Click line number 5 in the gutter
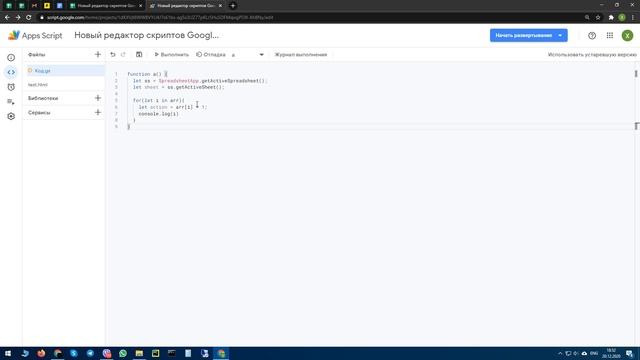The image size is (640, 360). 116,100
